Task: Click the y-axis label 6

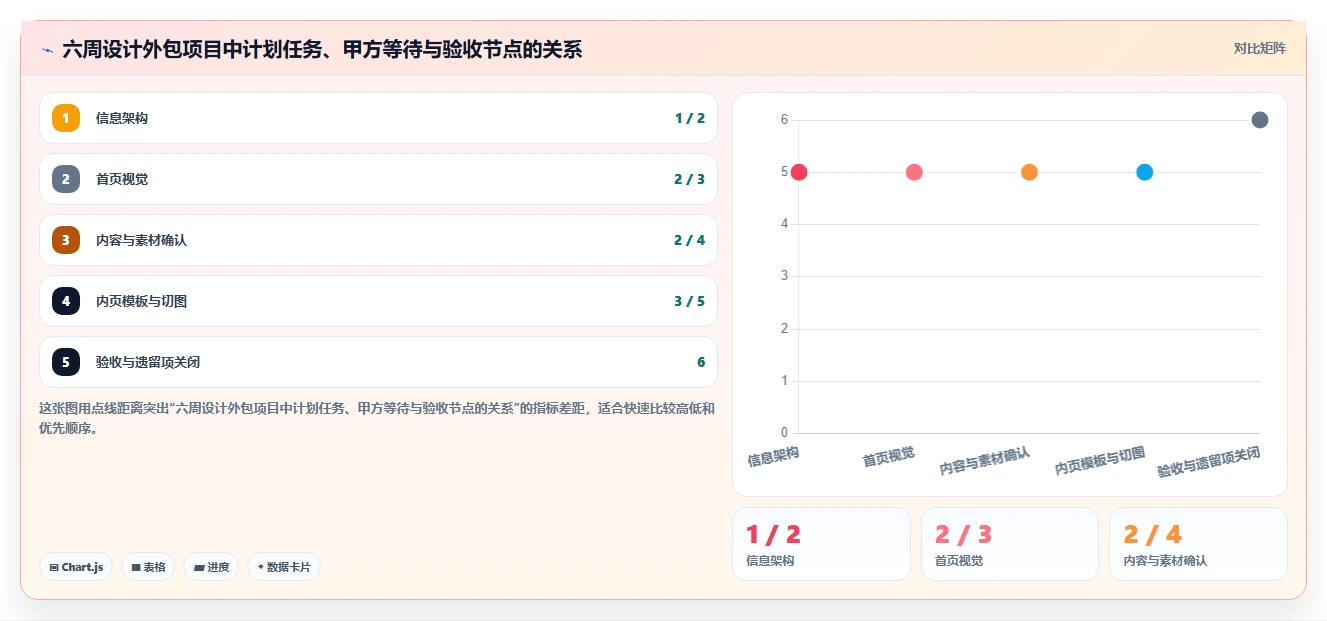Action: [x=785, y=120]
